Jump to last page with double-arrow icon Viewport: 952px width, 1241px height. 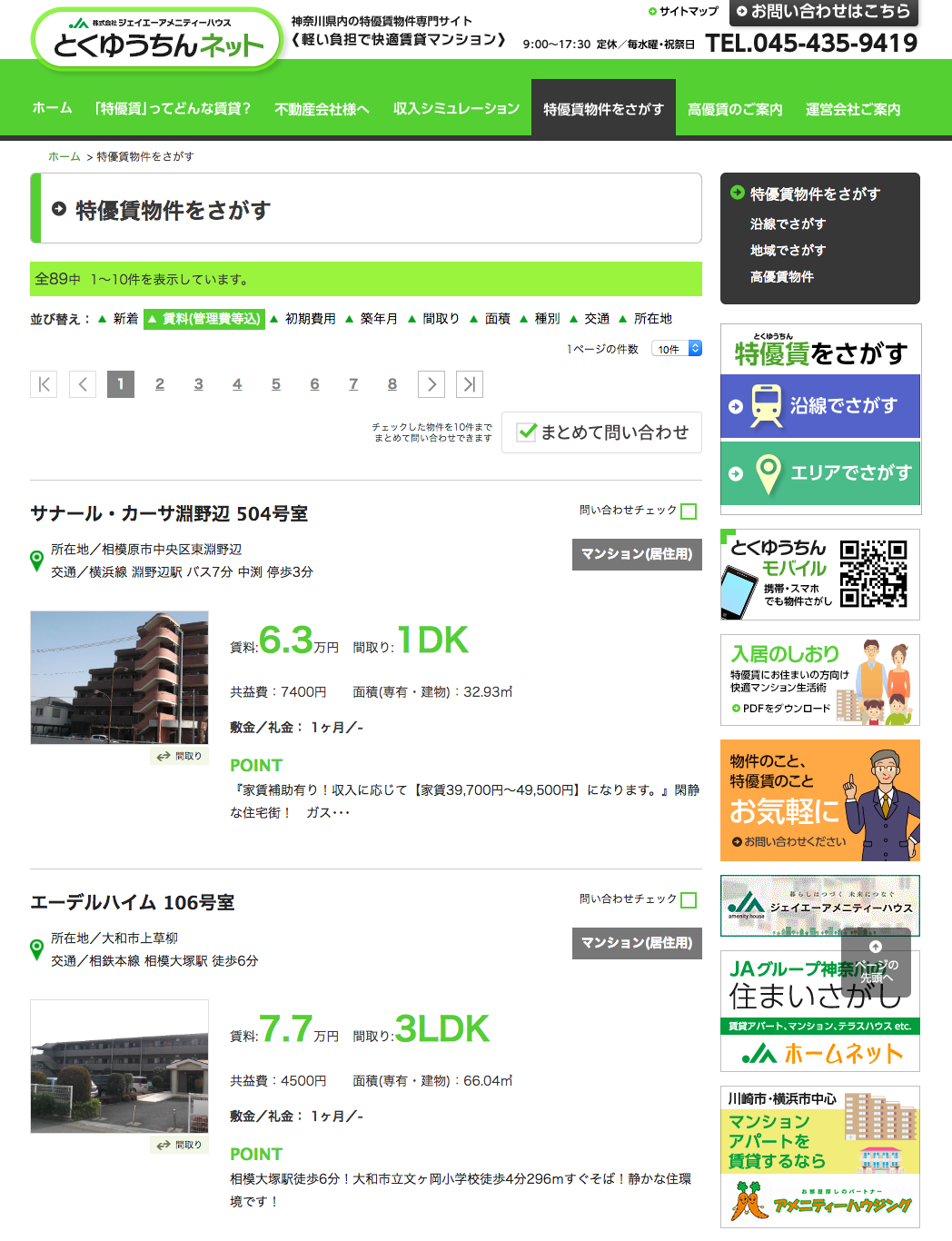(x=469, y=383)
